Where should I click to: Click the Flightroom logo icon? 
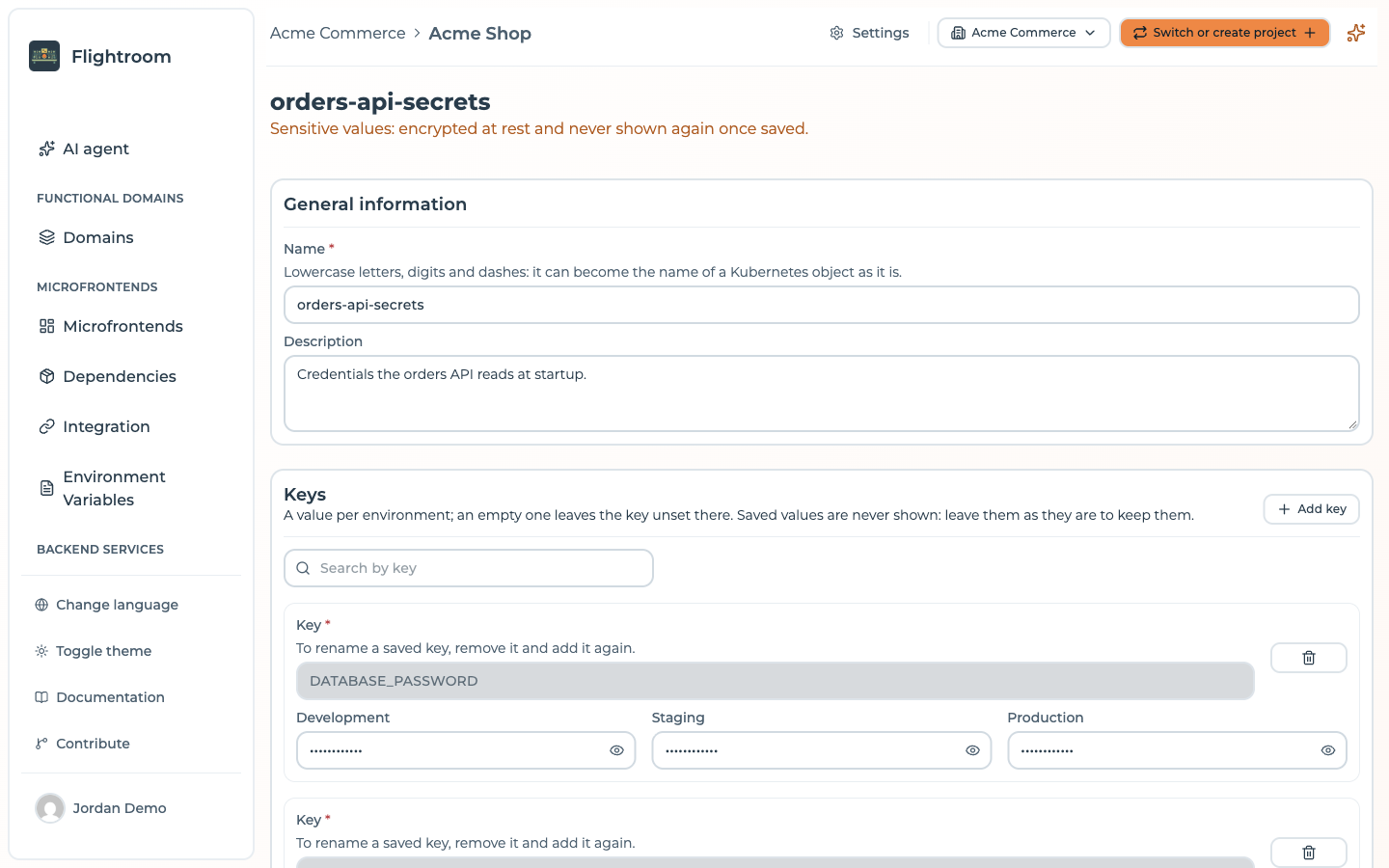tap(44, 56)
